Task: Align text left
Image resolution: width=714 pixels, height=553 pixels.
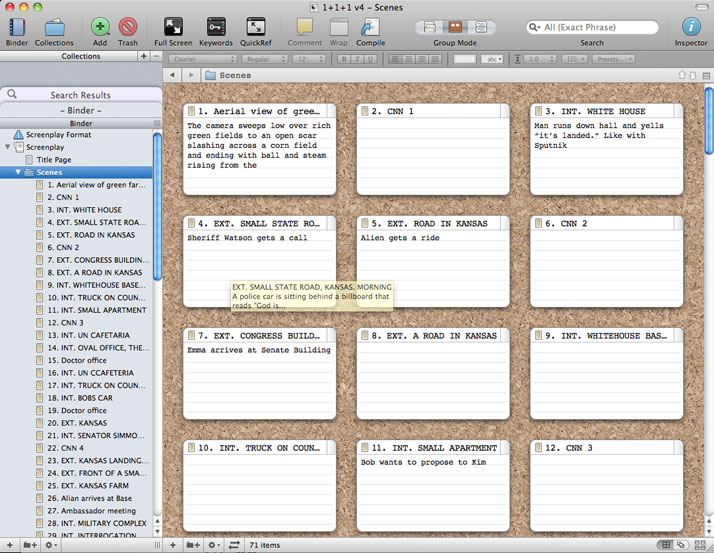Action: pyautogui.click(x=395, y=59)
